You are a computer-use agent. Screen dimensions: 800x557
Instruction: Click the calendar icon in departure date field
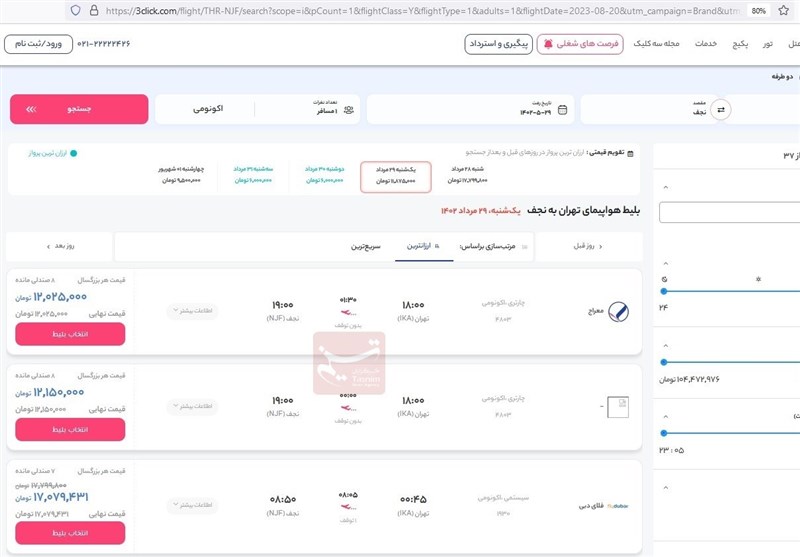coord(562,110)
